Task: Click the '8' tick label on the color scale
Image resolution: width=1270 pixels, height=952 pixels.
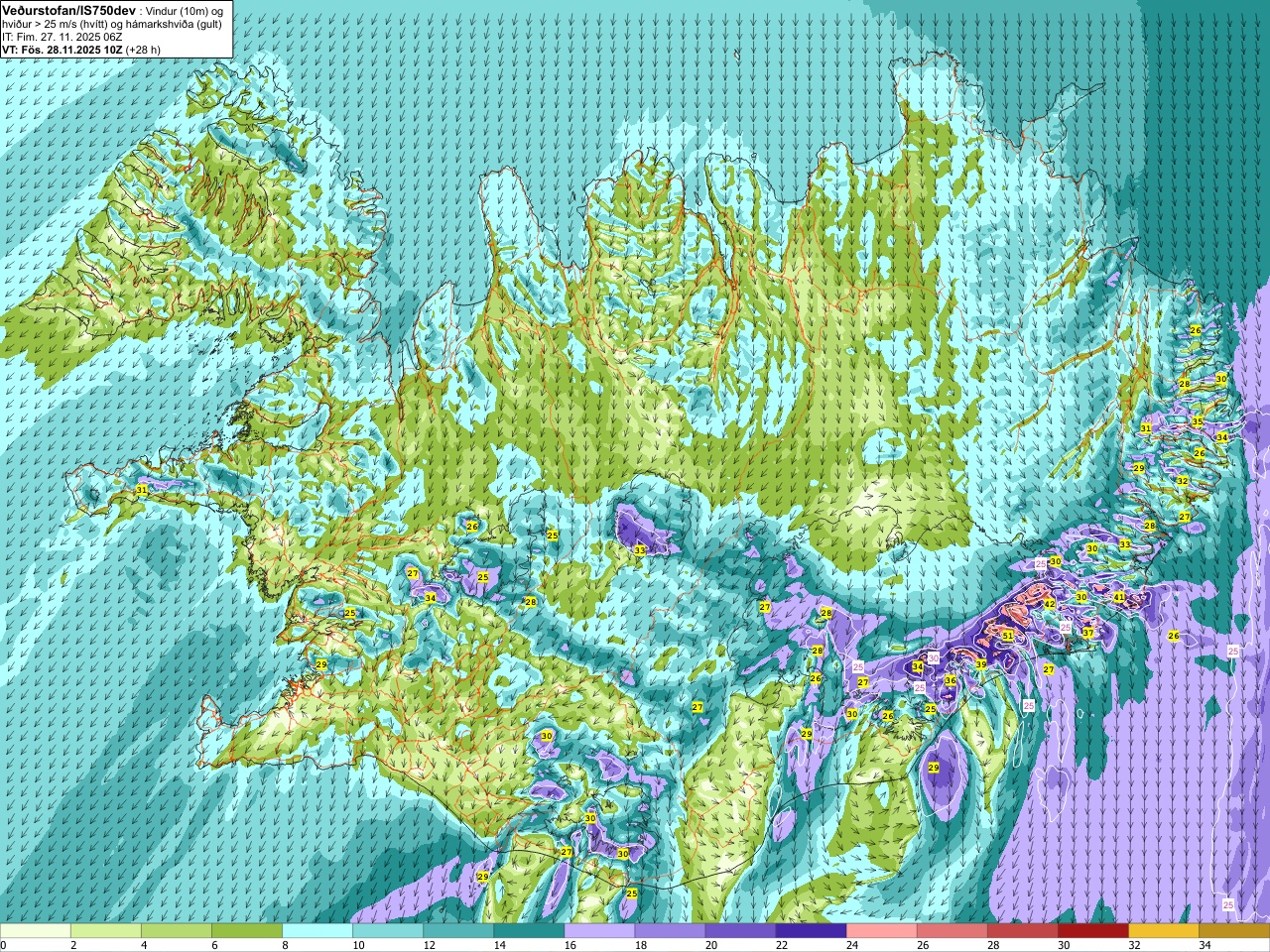Action: tap(285, 945)
